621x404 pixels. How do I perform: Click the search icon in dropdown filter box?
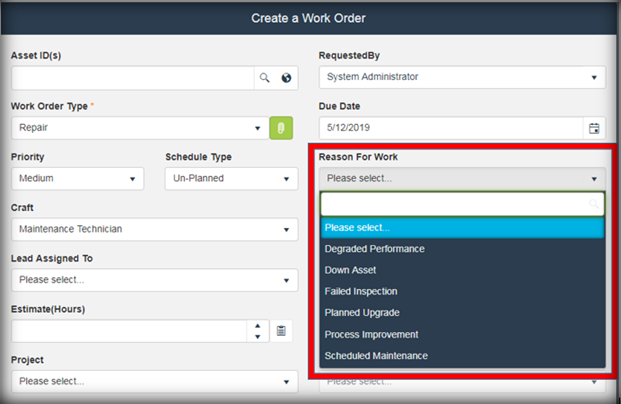click(x=594, y=204)
